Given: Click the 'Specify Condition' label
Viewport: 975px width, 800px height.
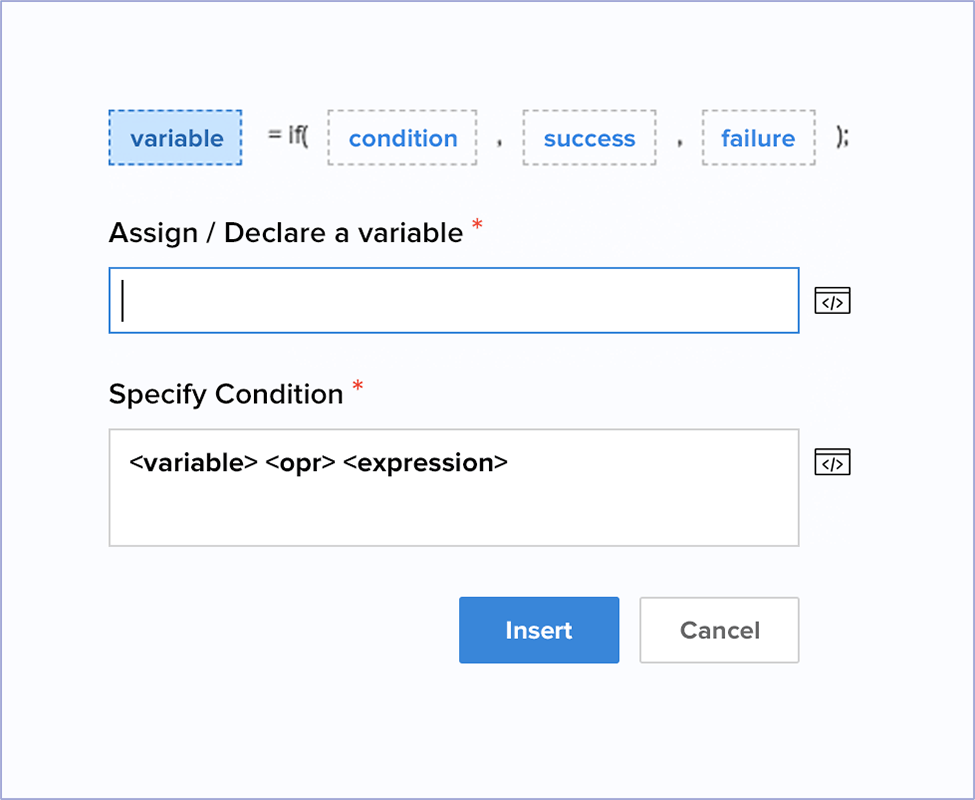Looking at the screenshot, I should (226, 394).
